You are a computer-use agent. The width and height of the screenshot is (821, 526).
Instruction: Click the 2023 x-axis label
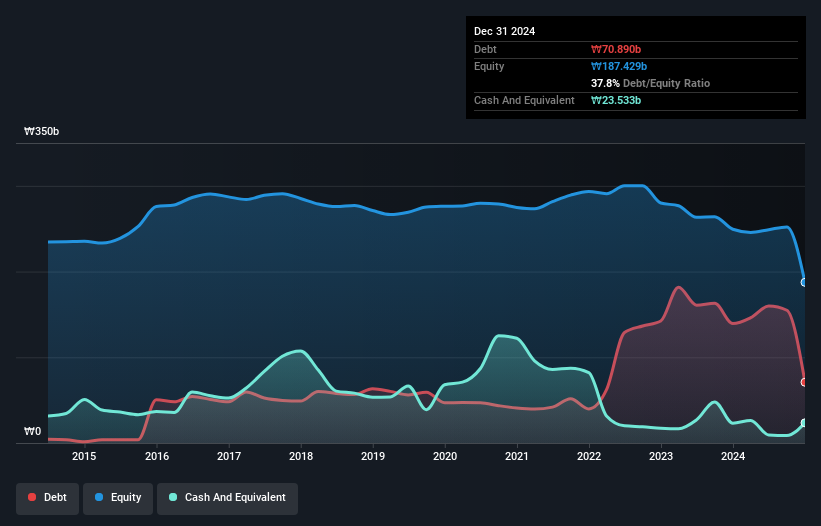click(661, 456)
